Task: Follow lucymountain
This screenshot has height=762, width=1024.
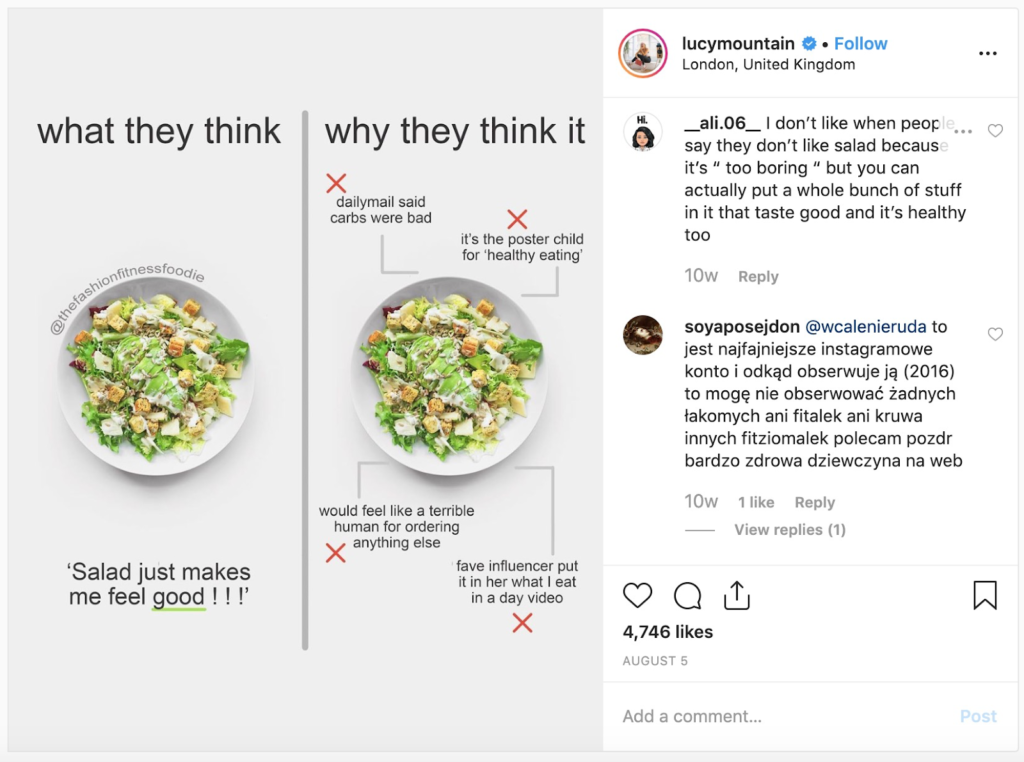Action: pos(861,44)
